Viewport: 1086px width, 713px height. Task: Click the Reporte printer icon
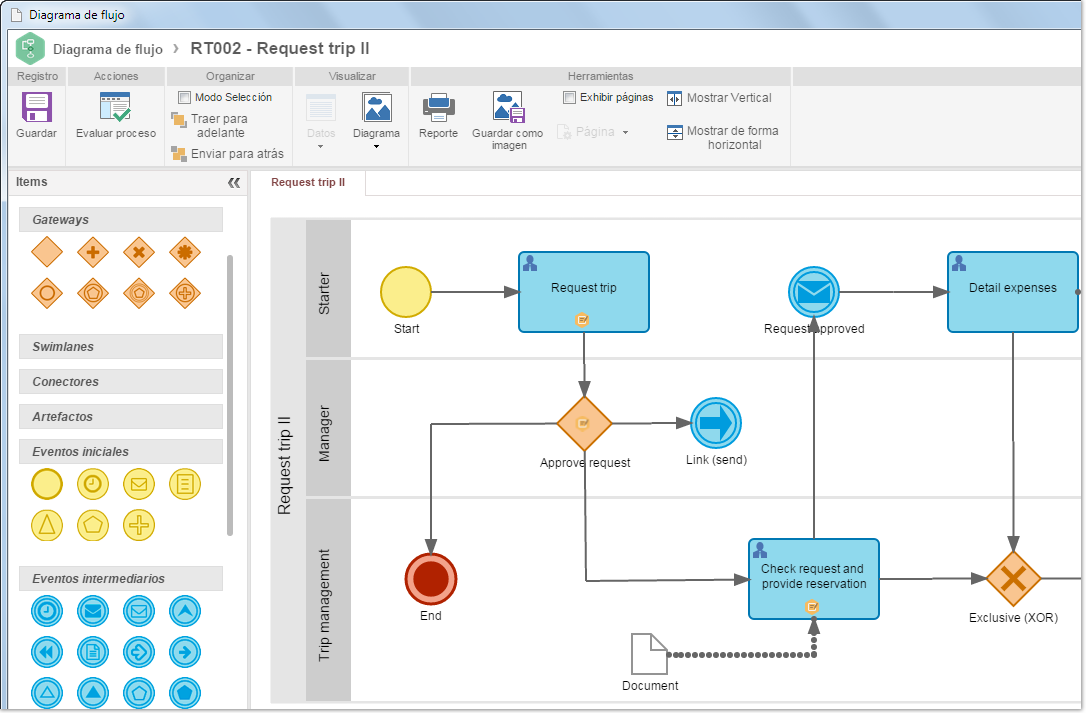tap(438, 107)
